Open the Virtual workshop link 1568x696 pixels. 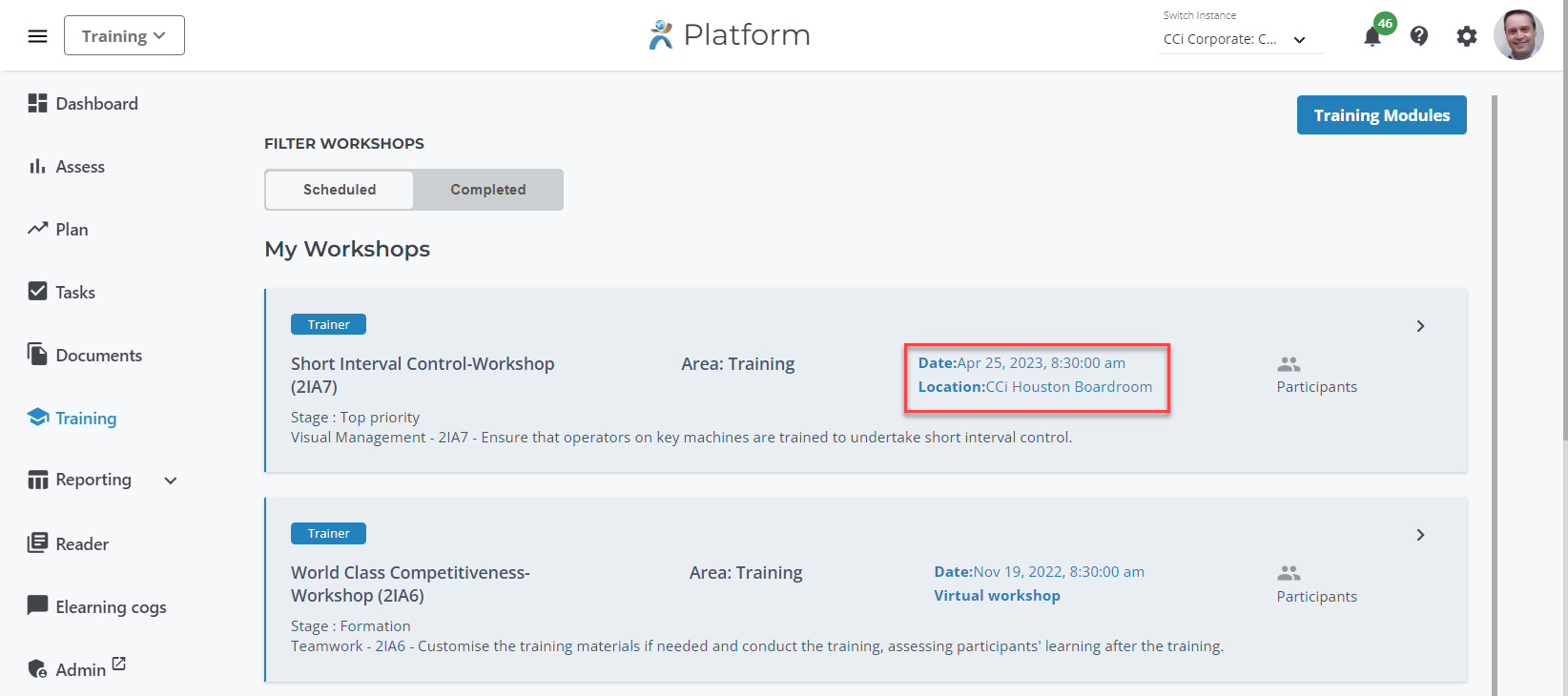pyautogui.click(x=997, y=596)
